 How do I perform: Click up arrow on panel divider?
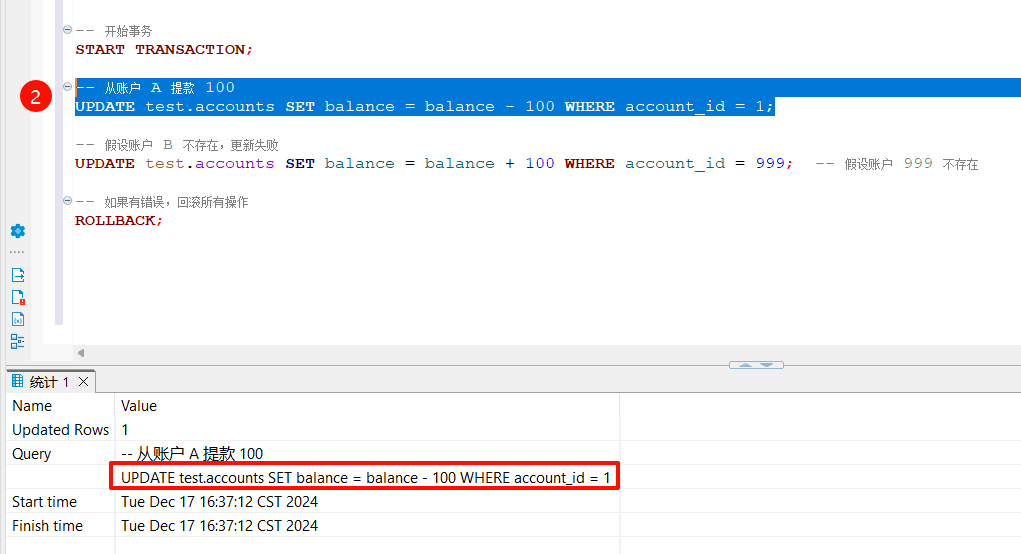tap(744, 365)
